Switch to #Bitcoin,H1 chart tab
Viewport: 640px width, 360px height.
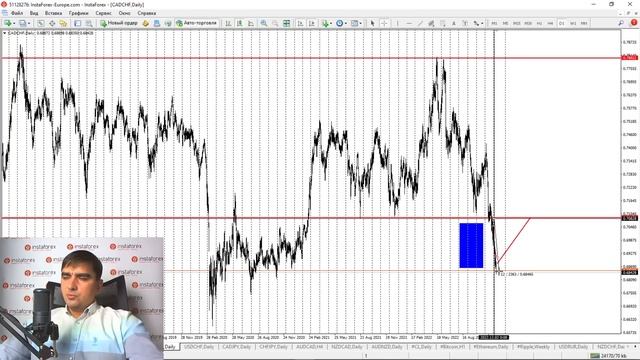452,347
